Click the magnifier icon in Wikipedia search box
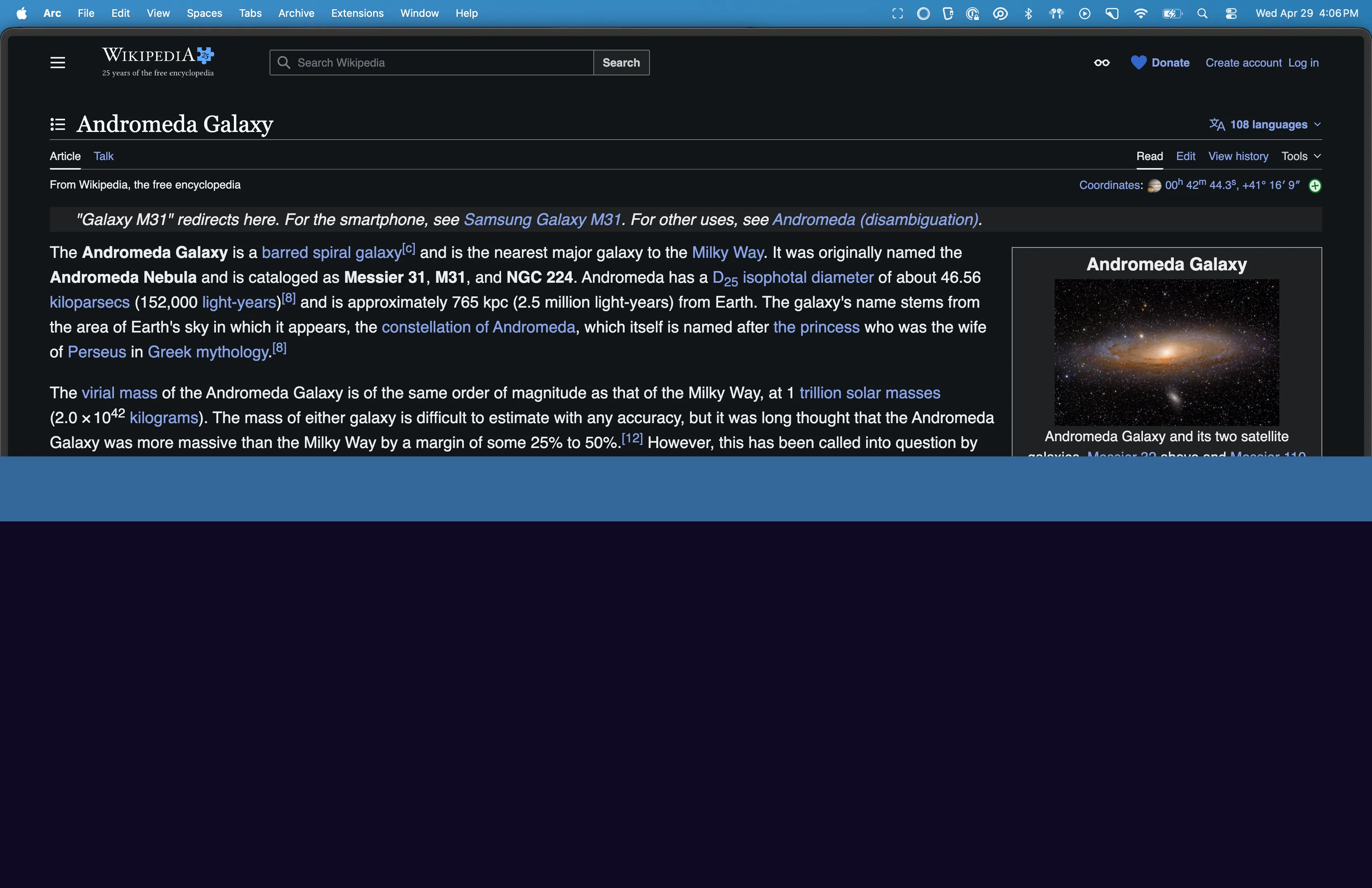1372x888 pixels. pyautogui.click(x=283, y=62)
